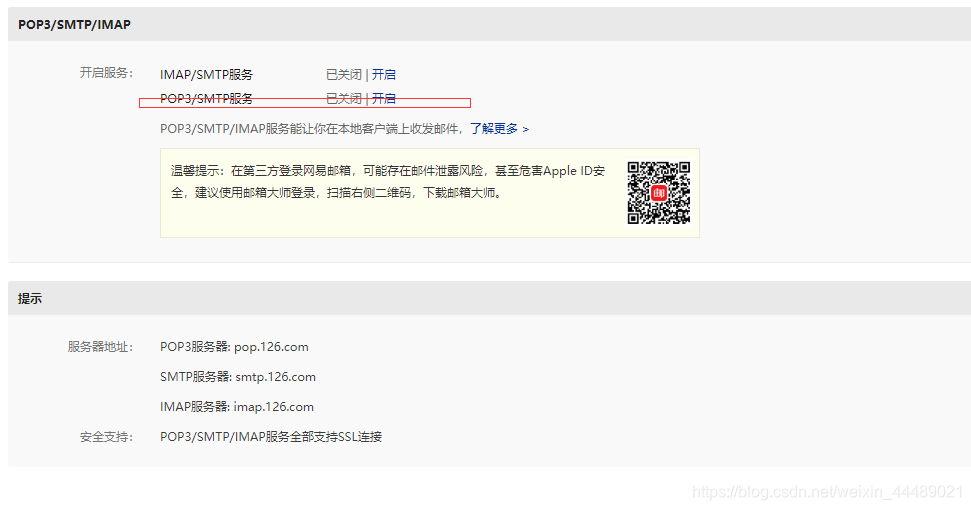Select the smtp.126.com server address
Viewport: 971px width, 510px height.
276,377
